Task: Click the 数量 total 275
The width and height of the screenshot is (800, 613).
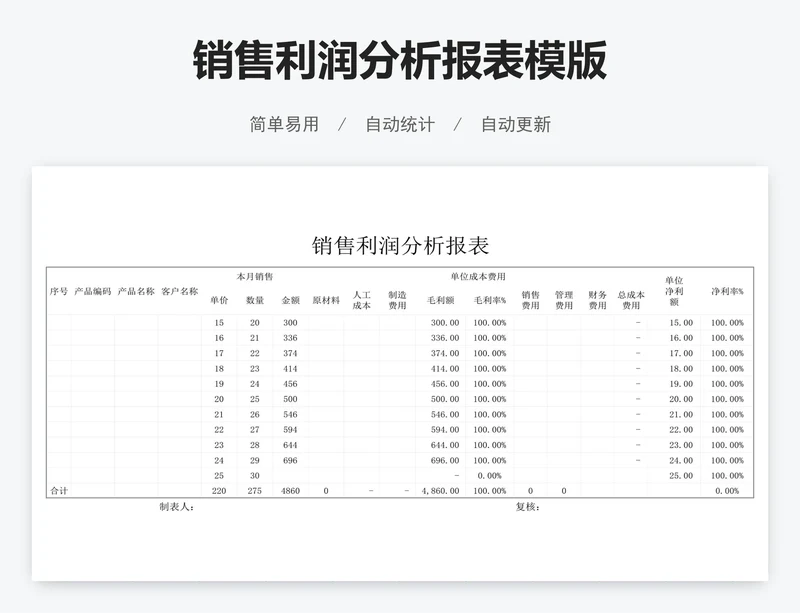Action: click(255, 491)
